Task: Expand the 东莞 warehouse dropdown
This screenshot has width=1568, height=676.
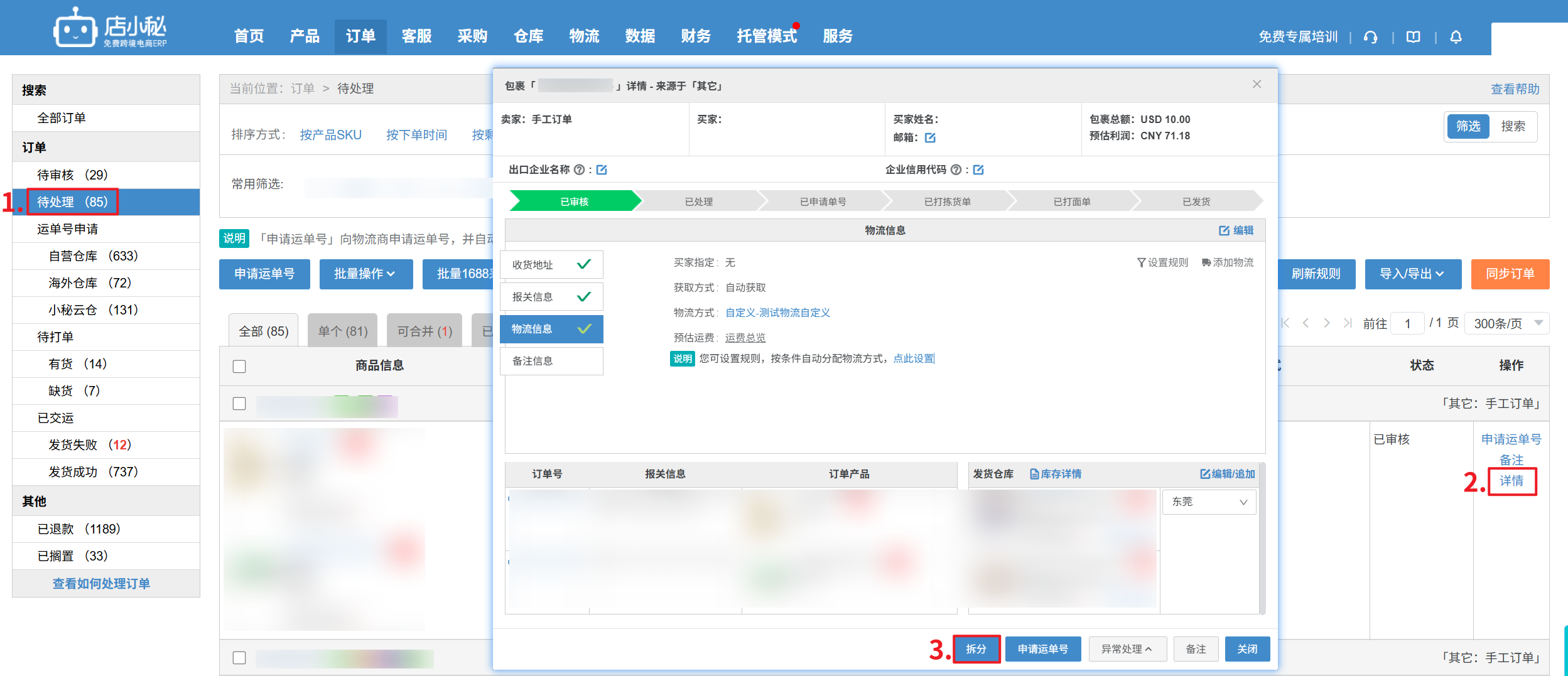Action: coord(1208,502)
